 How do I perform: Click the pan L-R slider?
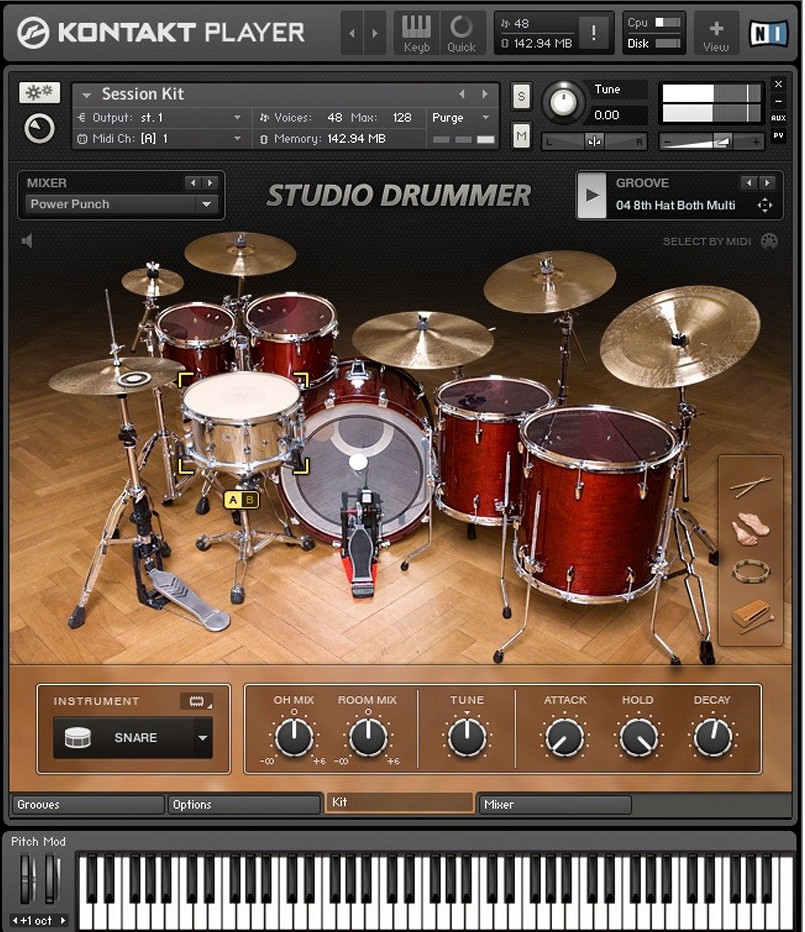tap(594, 141)
